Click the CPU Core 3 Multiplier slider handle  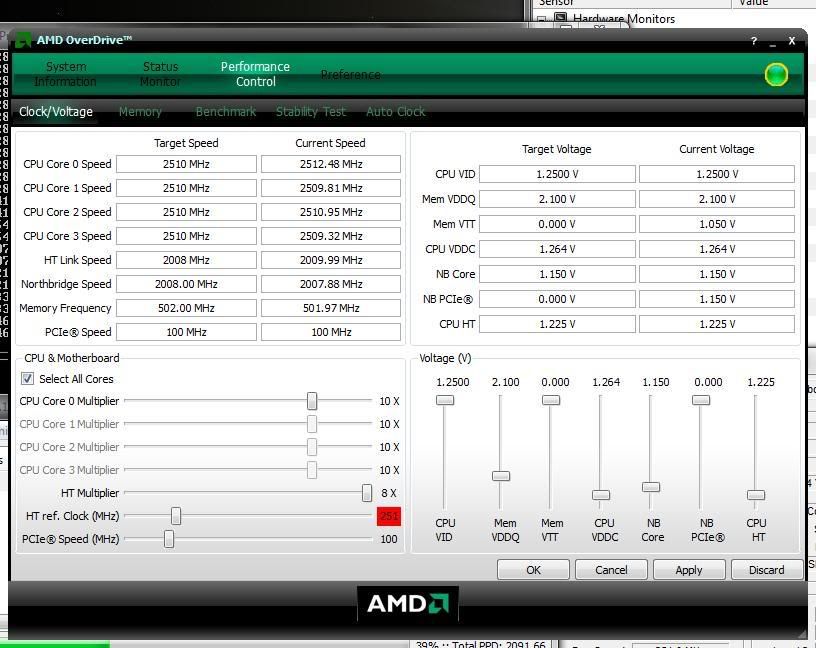pos(312,469)
